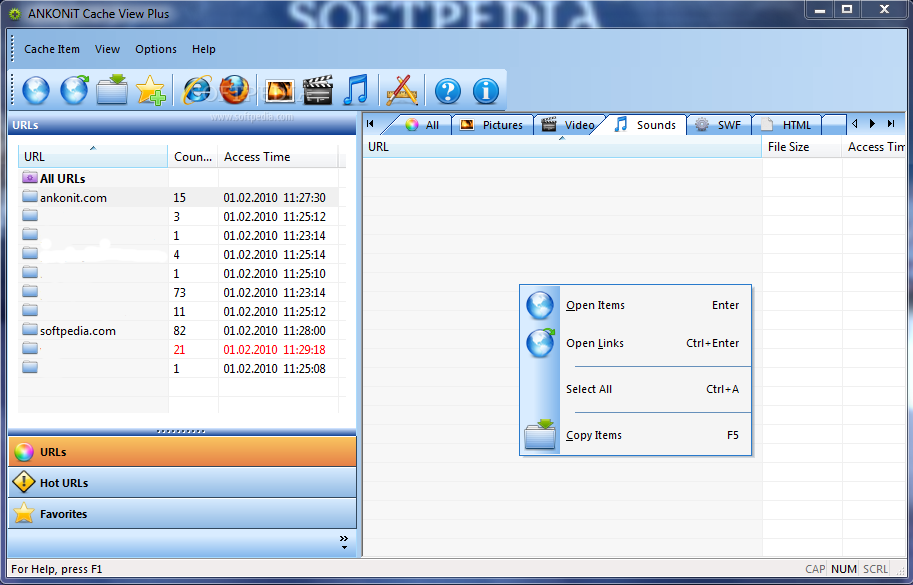Sort by URL column in left panel
The height and width of the screenshot is (585, 913).
point(93,157)
